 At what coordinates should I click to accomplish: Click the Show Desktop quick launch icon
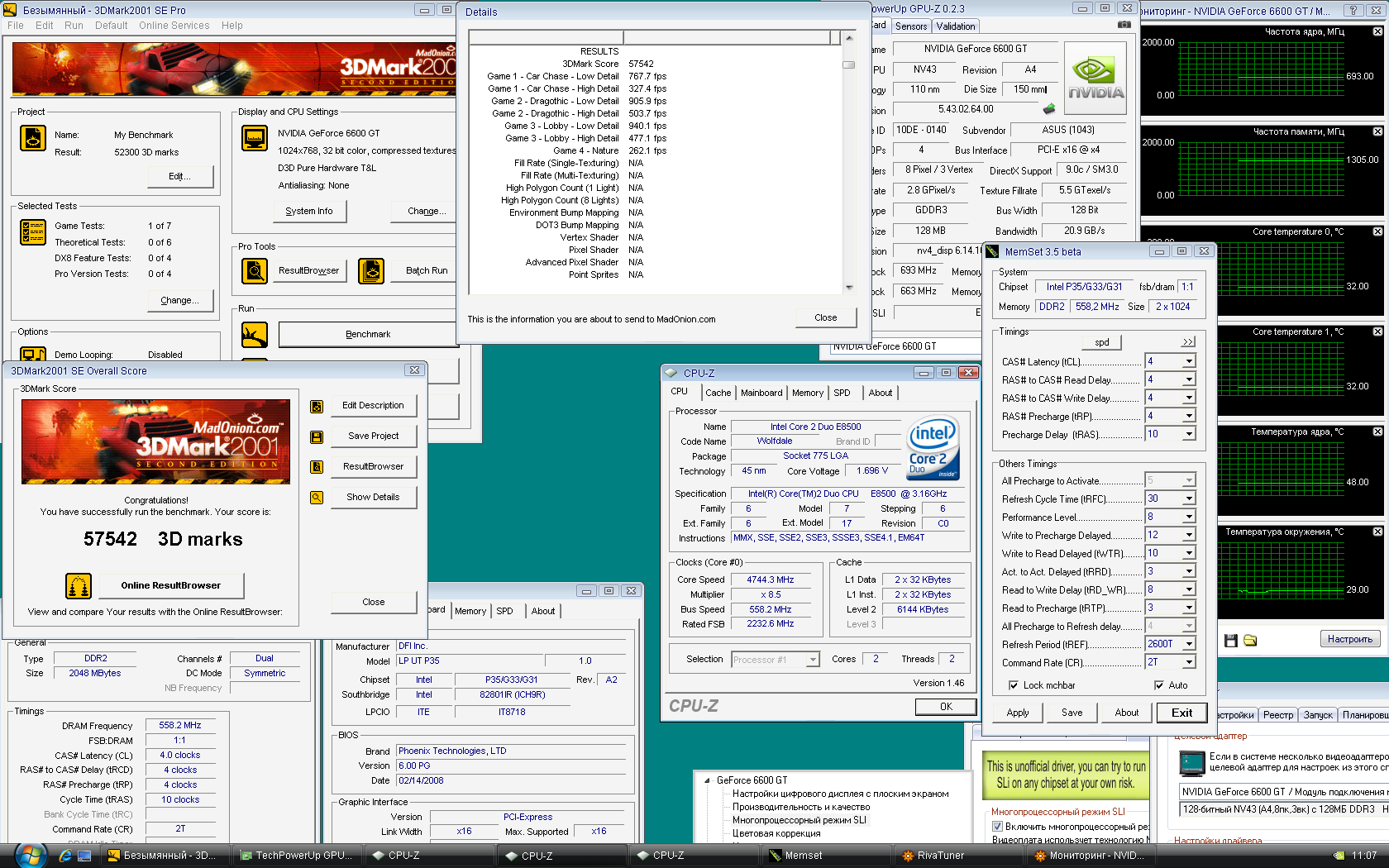[84, 856]
